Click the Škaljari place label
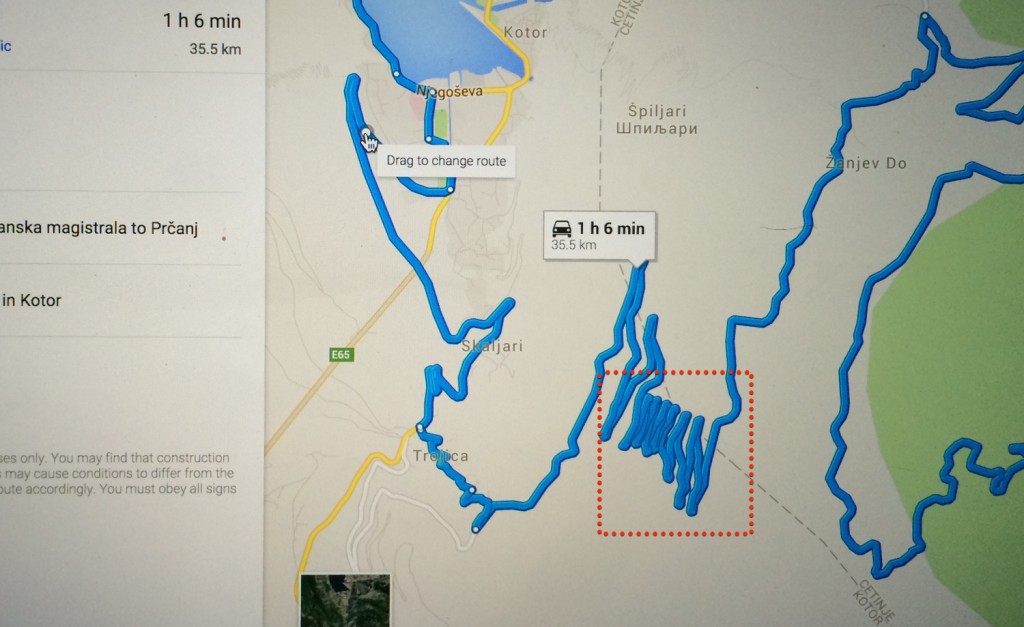Viewport: 1024px width, 627px height. (492, 346)
